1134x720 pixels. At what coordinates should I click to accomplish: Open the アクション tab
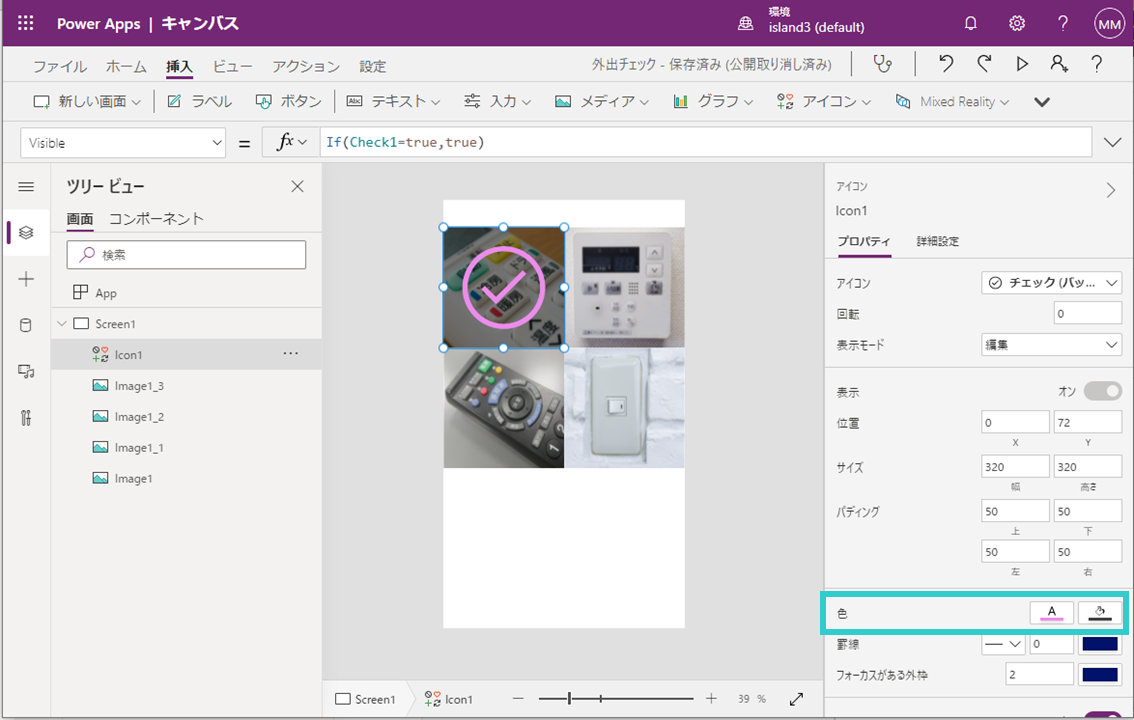[x=306, y=67]
